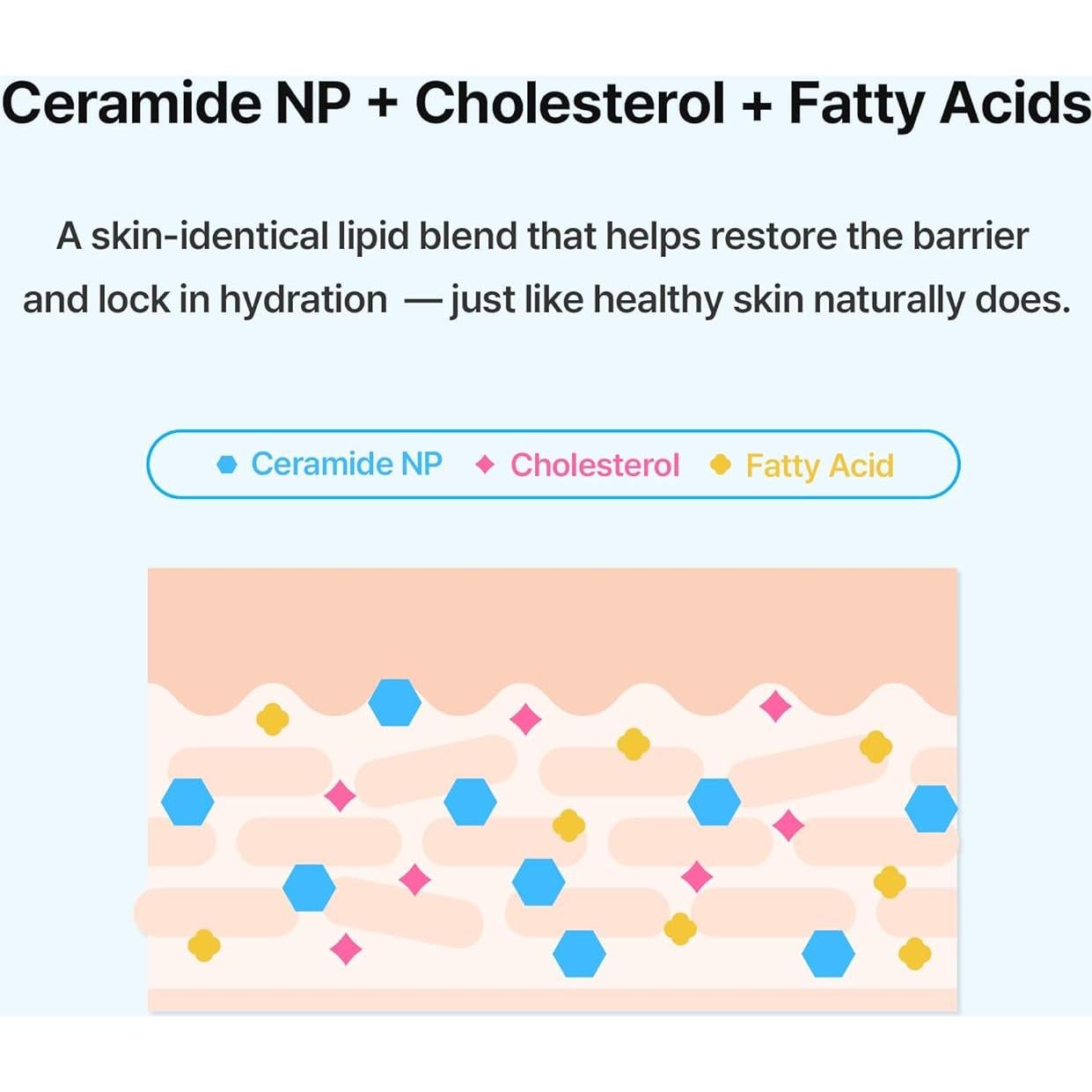Click the "Ceramide NP" legend label
The height and width of the screenshot is (1092, 1092).
click(x=347, y=464)
